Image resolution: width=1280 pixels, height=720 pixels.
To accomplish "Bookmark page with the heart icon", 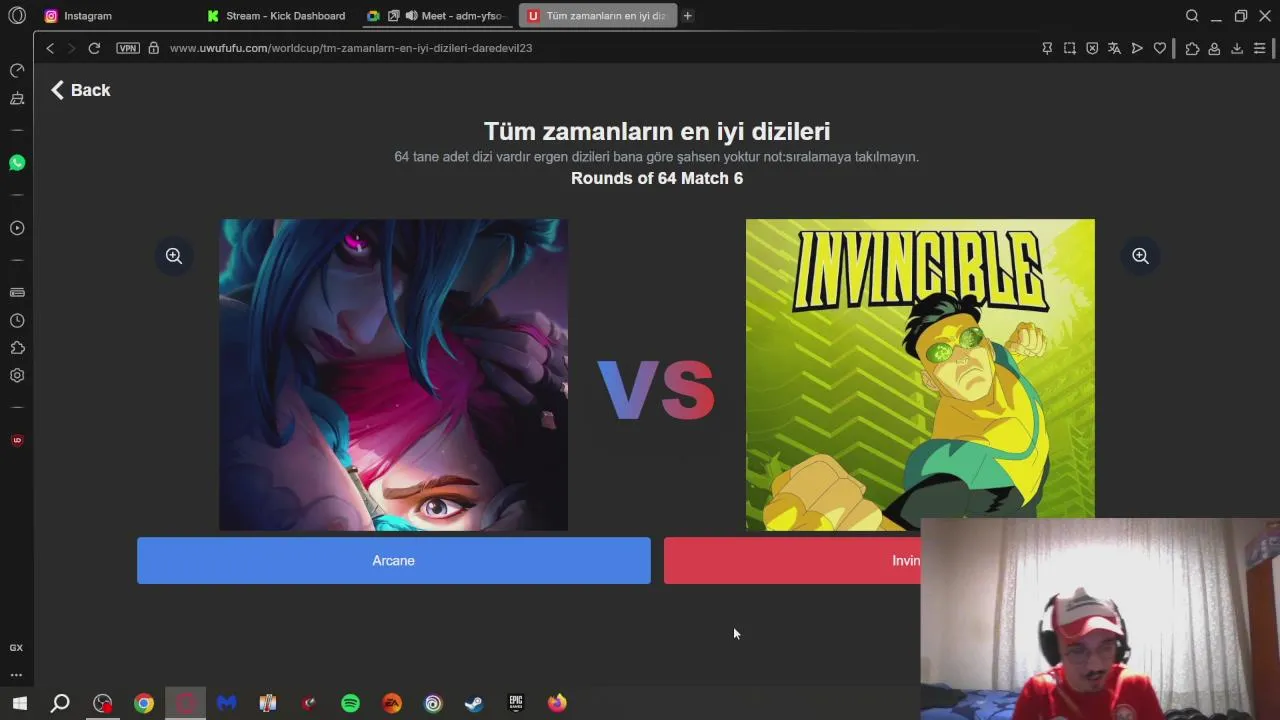I will [x=1160, y=48].
